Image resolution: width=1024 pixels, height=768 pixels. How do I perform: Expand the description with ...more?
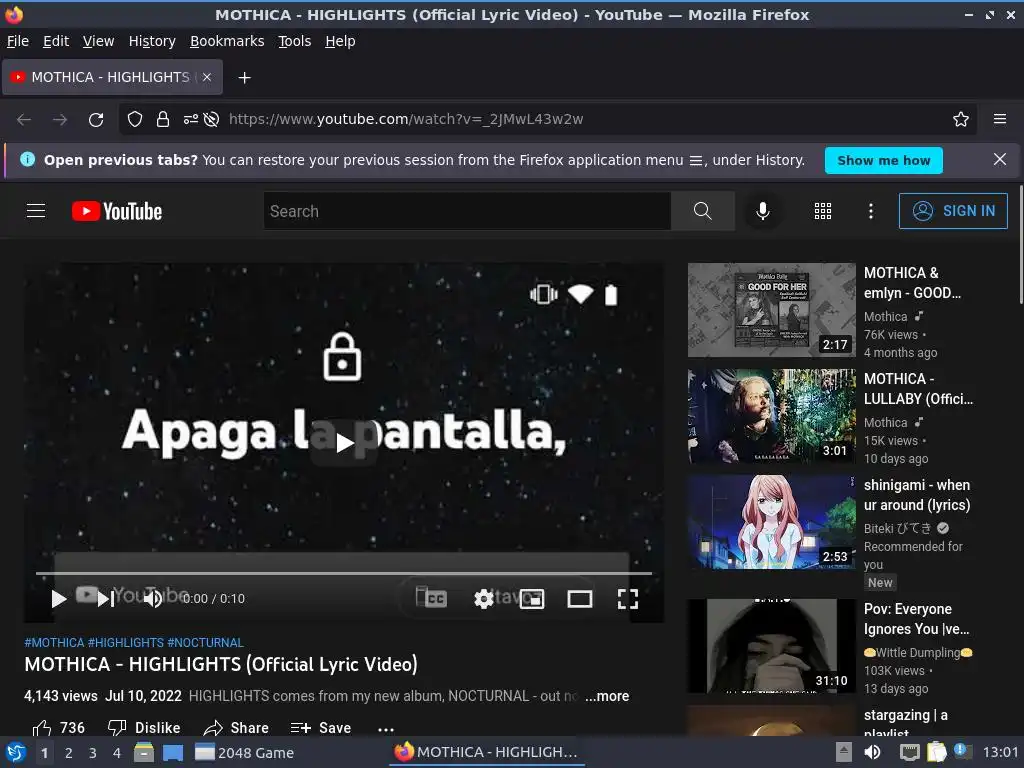pos(607,696)
